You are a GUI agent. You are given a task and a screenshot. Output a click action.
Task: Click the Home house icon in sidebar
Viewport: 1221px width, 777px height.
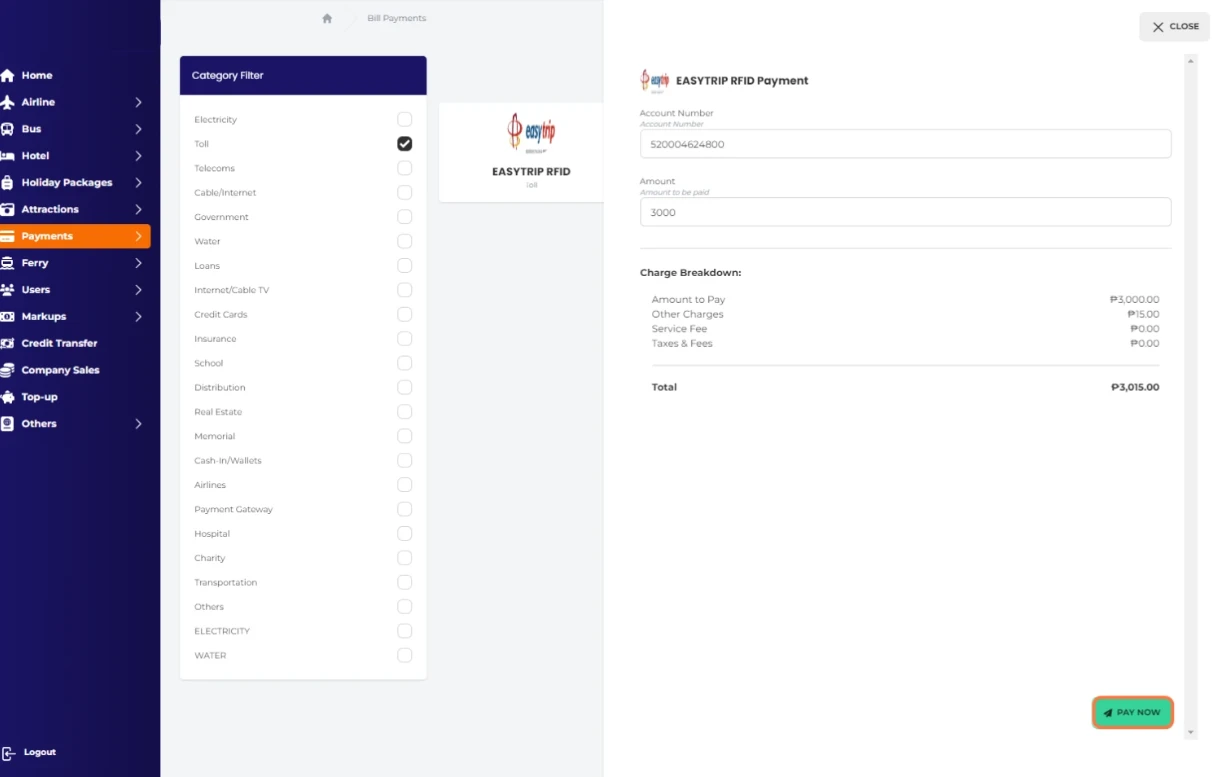click(8, 75)
